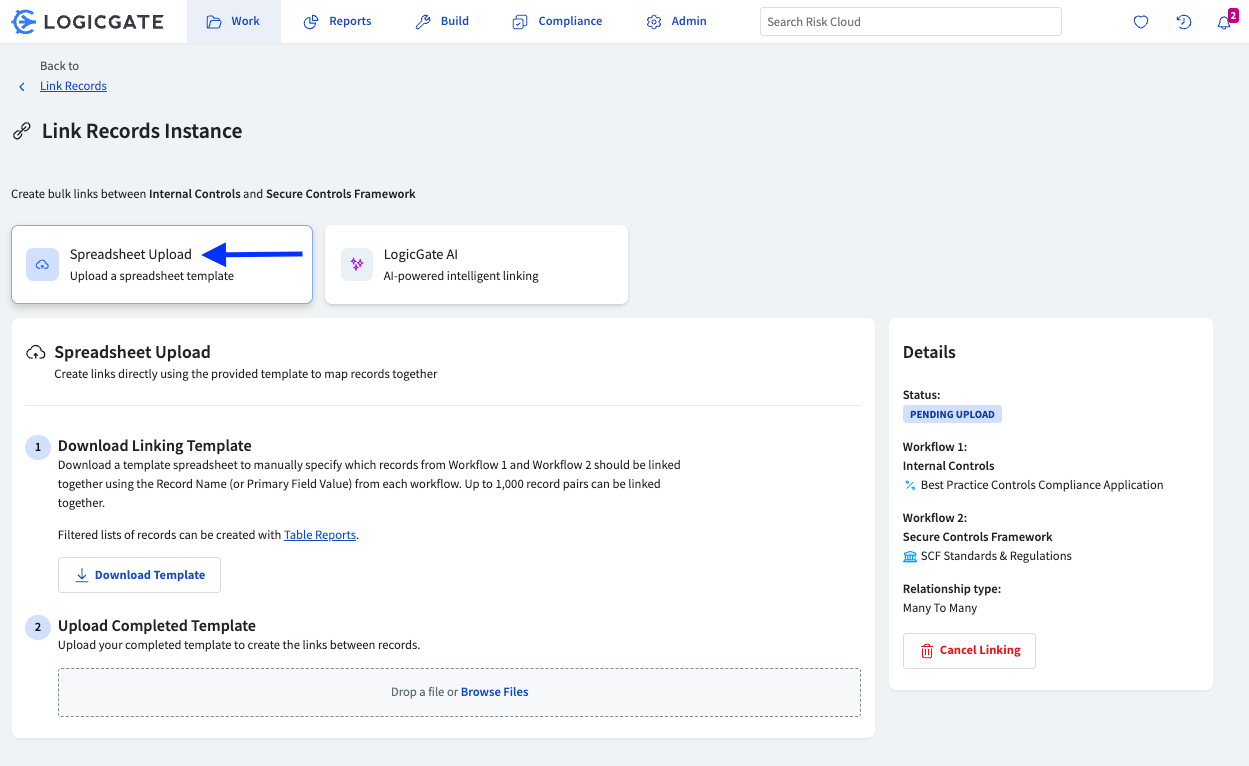Click the Best Practice Controls Compliance Application text
Viewport: 1249px width, 766px height.
pyautogui.click(x=1042, y=485)
